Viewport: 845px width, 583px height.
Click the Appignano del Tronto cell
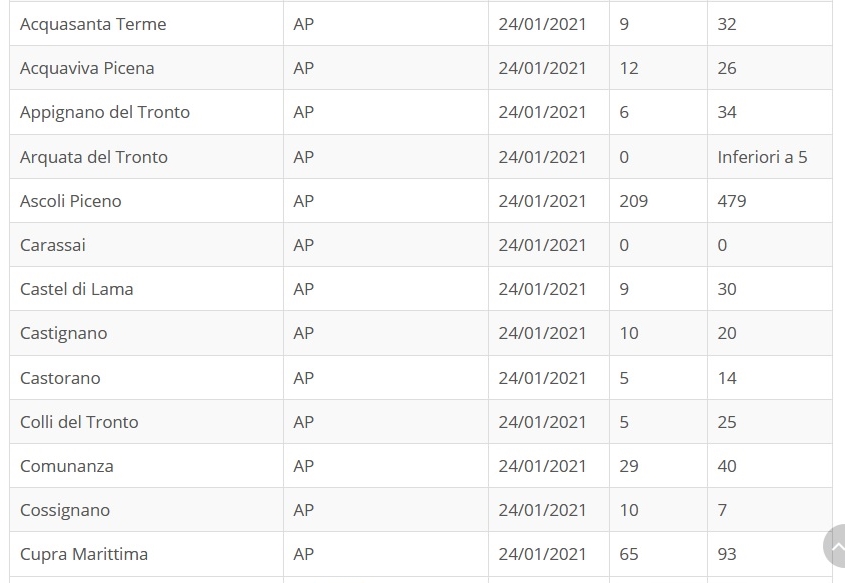[x=147, y=112]
